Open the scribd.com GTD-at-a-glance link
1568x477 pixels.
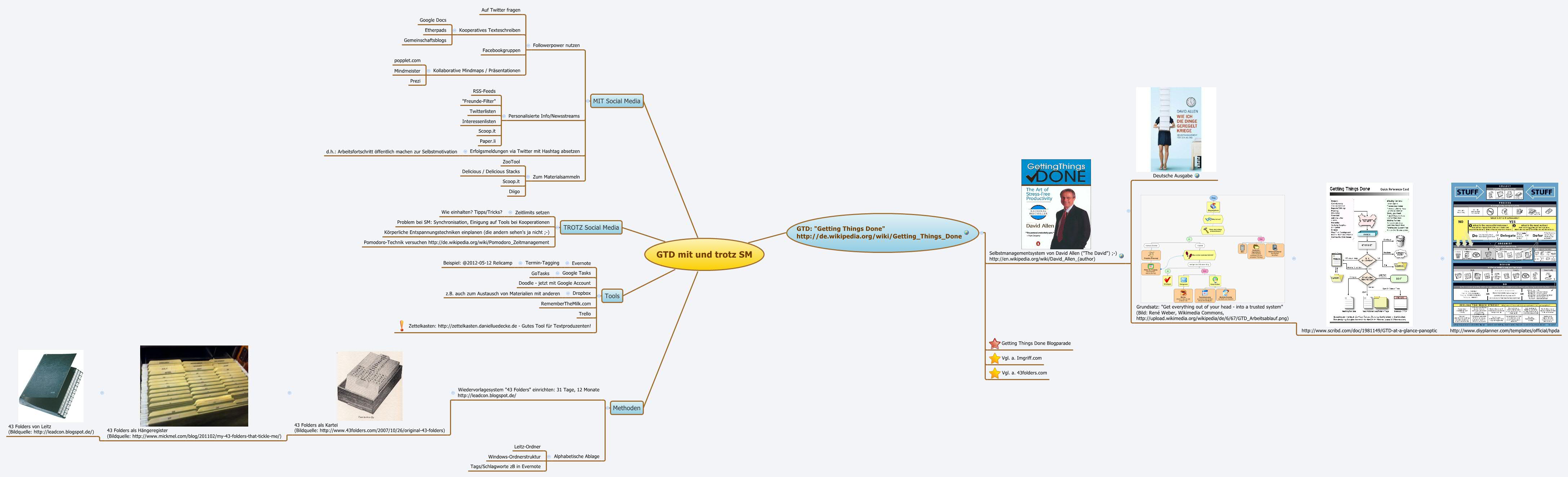[1369, 331]
